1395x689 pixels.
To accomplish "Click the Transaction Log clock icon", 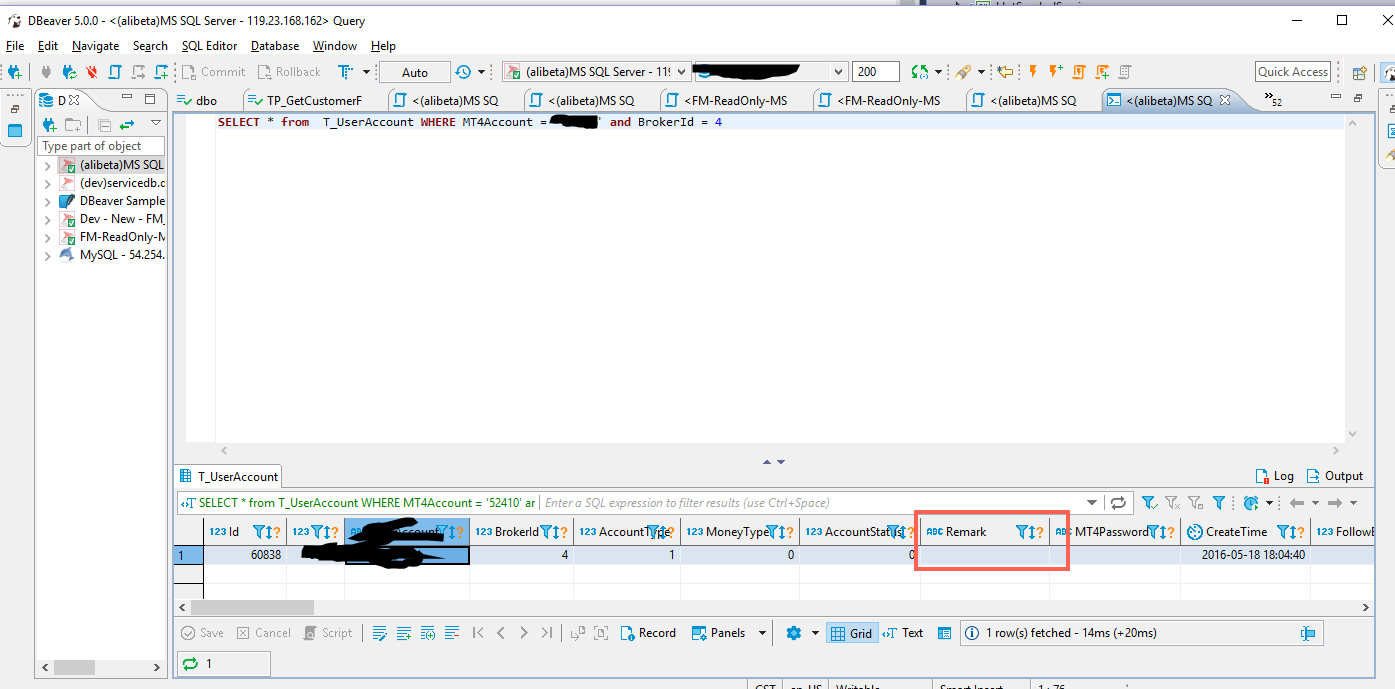I will (x=463, y=72).
